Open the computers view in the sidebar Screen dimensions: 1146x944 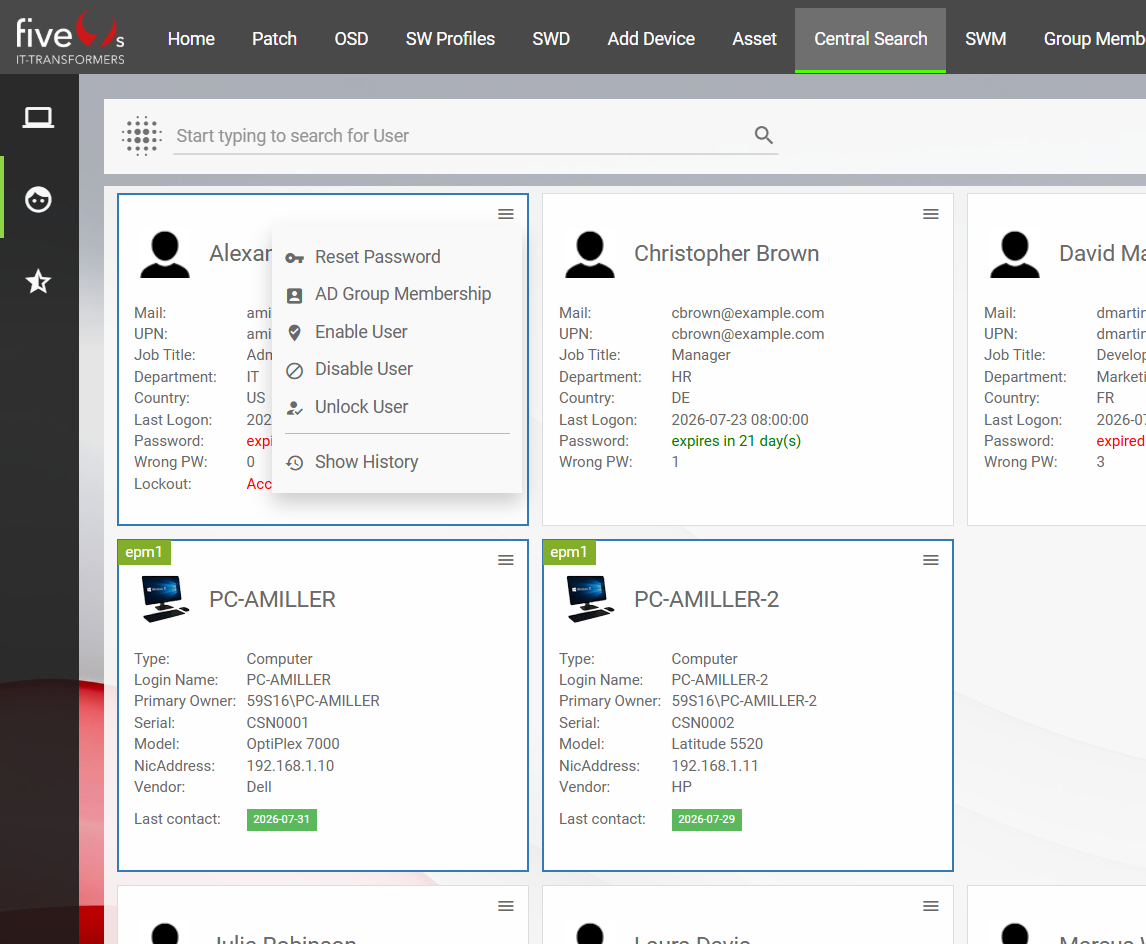click(x=38, y=117)
